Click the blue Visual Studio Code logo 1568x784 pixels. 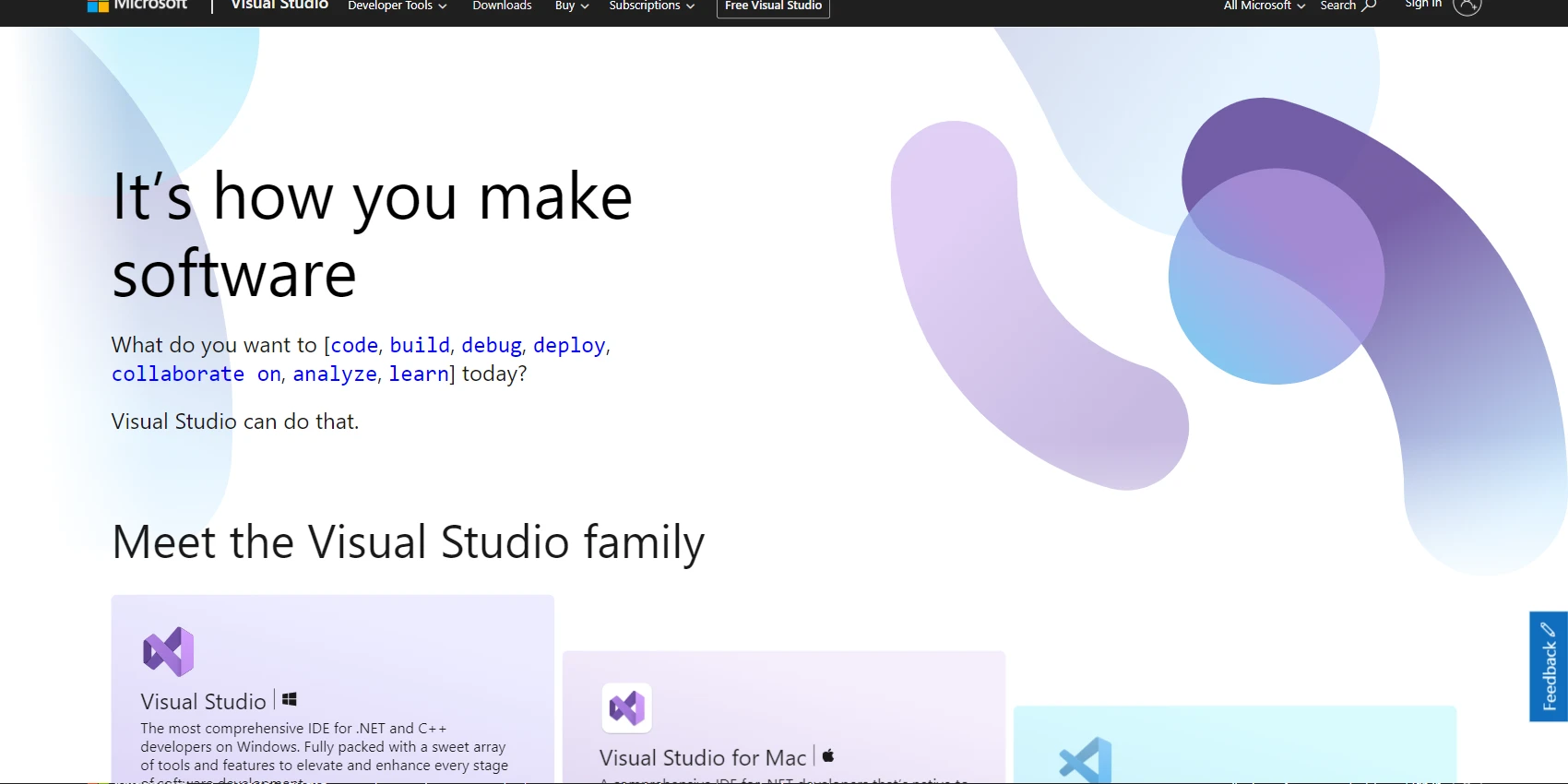point(1086,761)
